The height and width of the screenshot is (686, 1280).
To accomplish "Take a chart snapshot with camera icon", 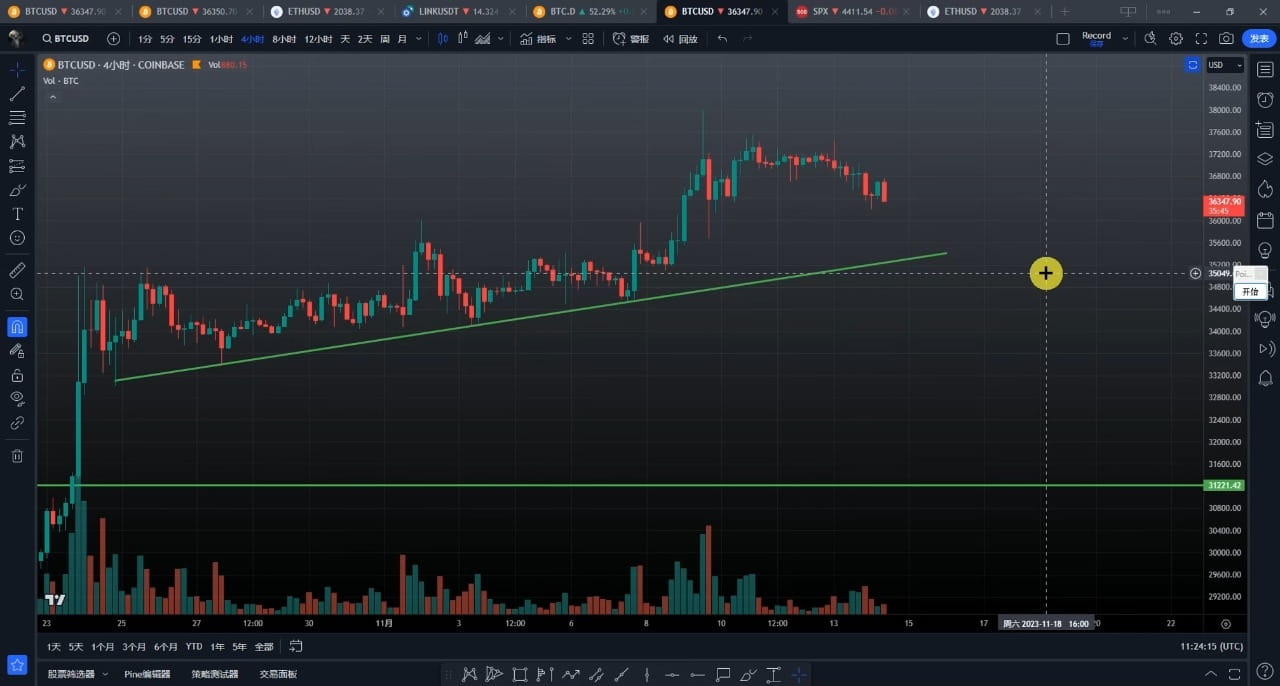I will 1226,38.
